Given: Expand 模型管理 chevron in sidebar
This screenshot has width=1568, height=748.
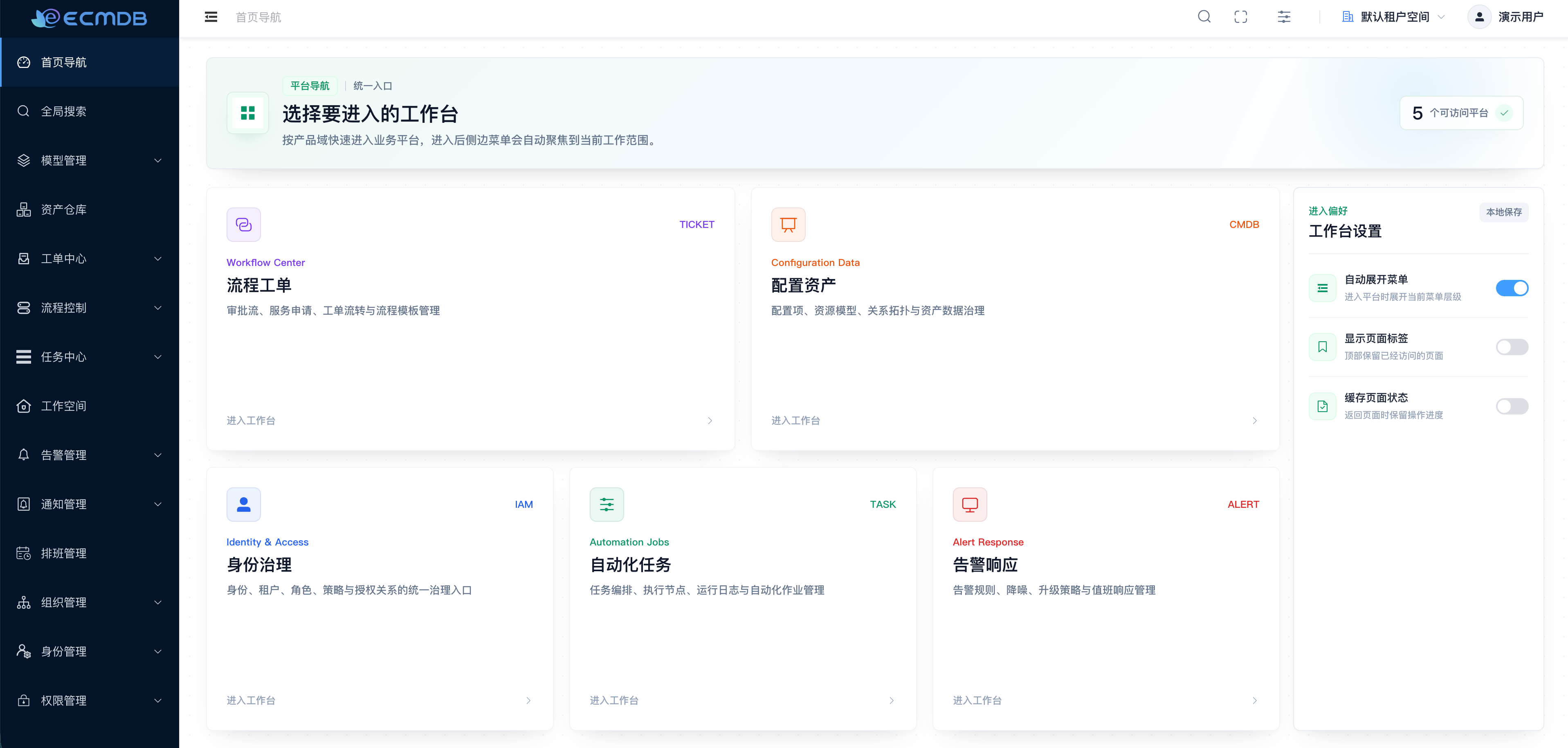Looking at the screenshot, I should point(157,161).
